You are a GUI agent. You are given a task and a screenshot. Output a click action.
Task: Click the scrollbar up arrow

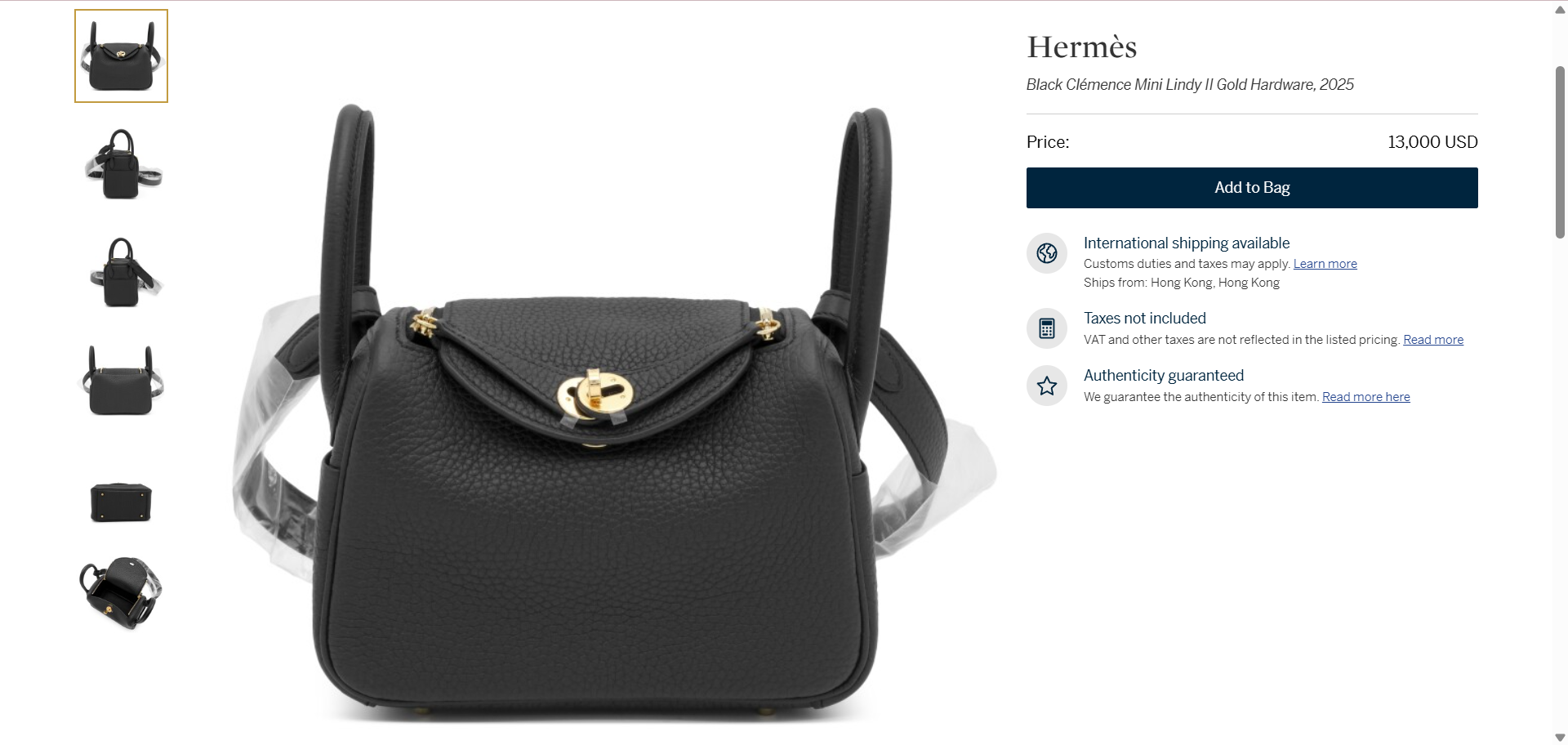(1560, 10)
